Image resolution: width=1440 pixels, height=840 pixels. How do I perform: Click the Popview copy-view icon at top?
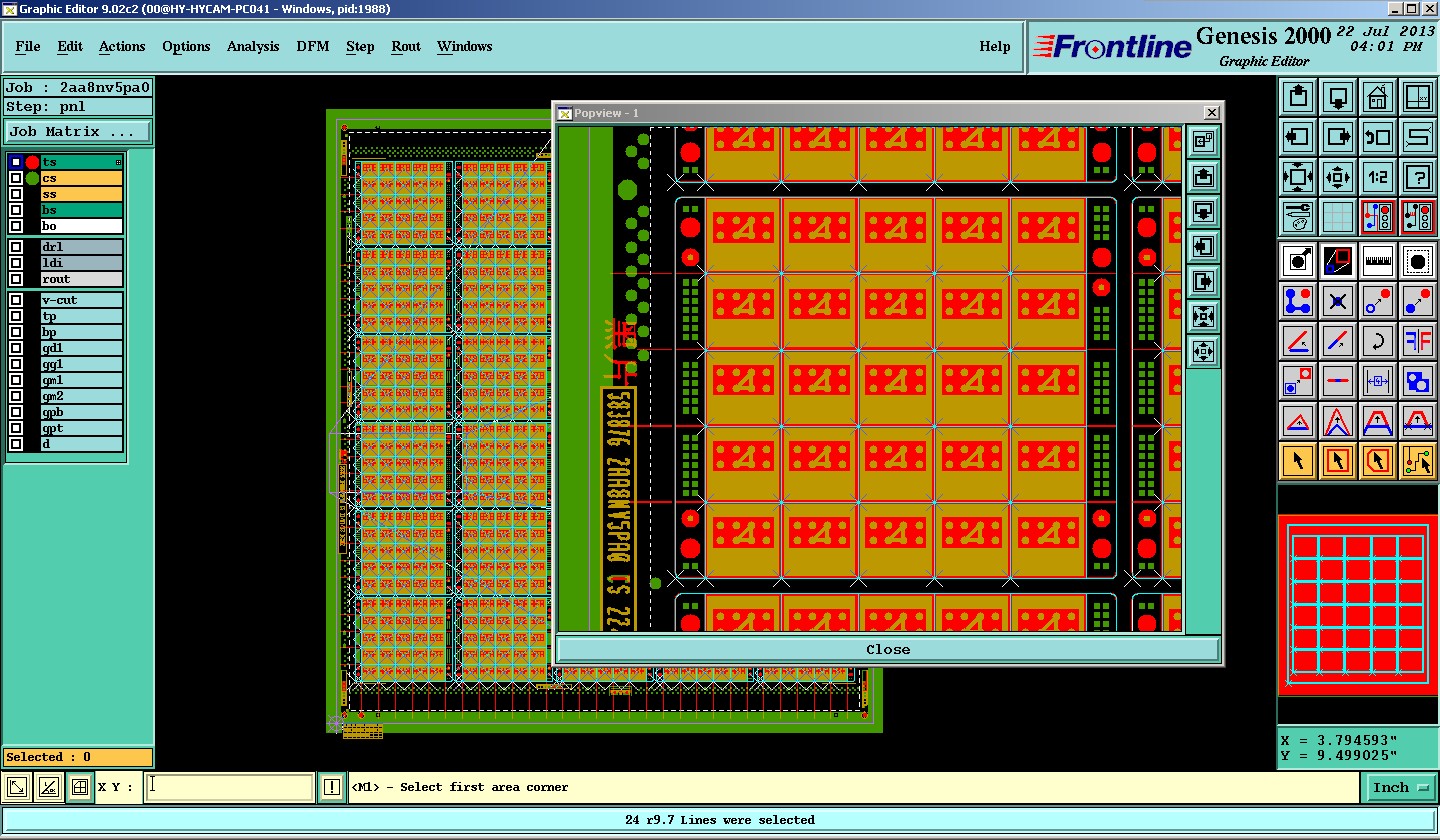point(1204,141)
